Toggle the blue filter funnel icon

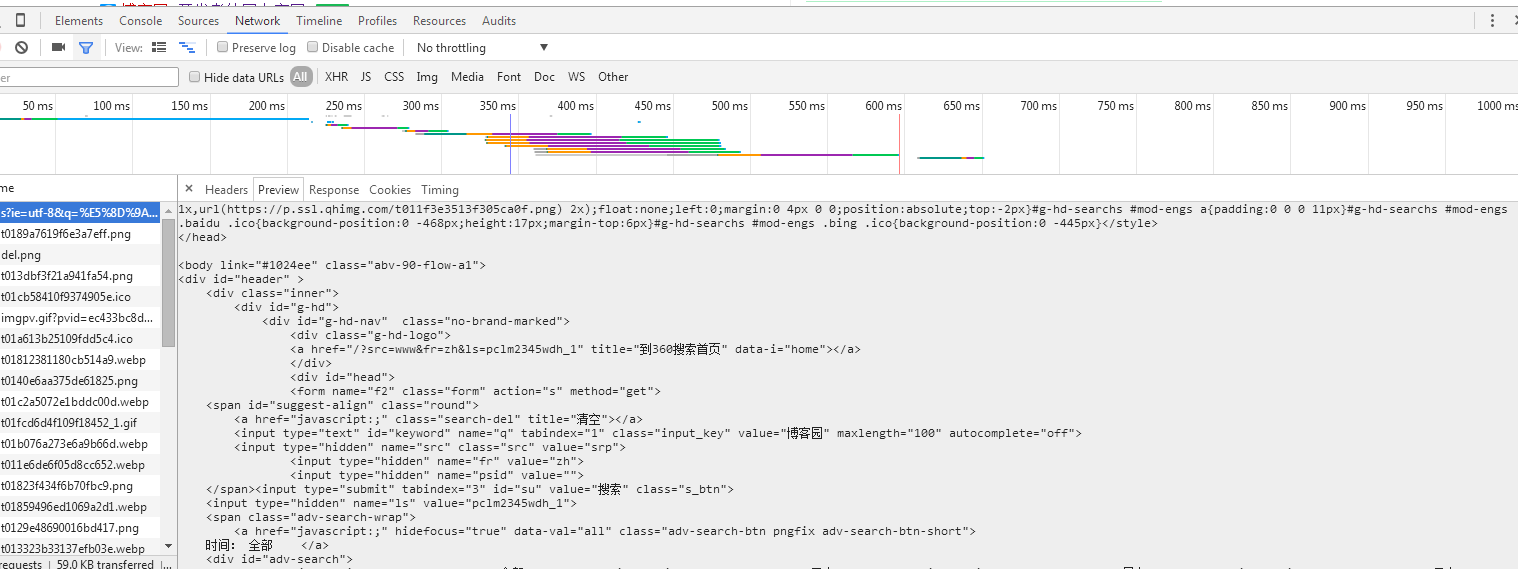[x=86, y=47]
